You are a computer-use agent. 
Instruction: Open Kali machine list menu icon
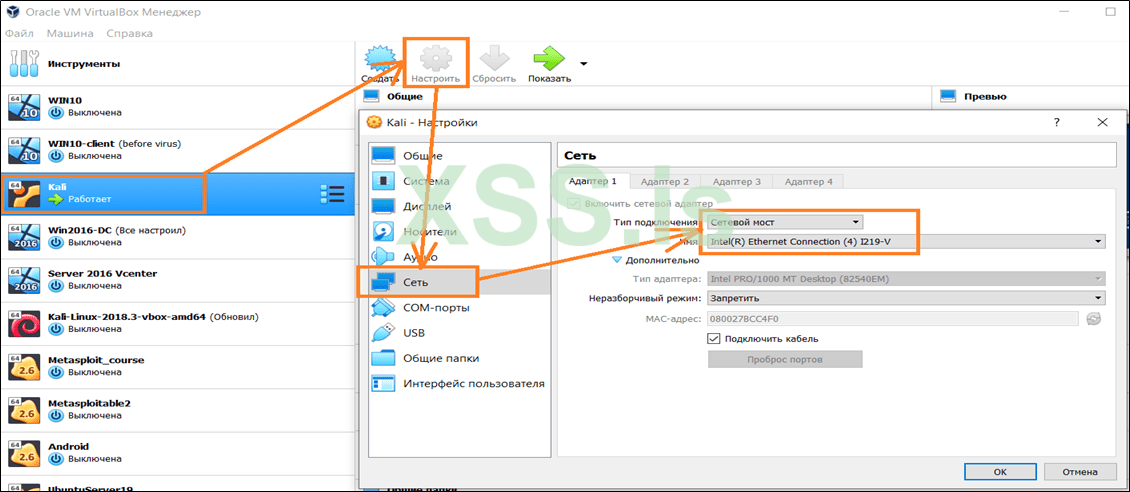click(332, 194)
